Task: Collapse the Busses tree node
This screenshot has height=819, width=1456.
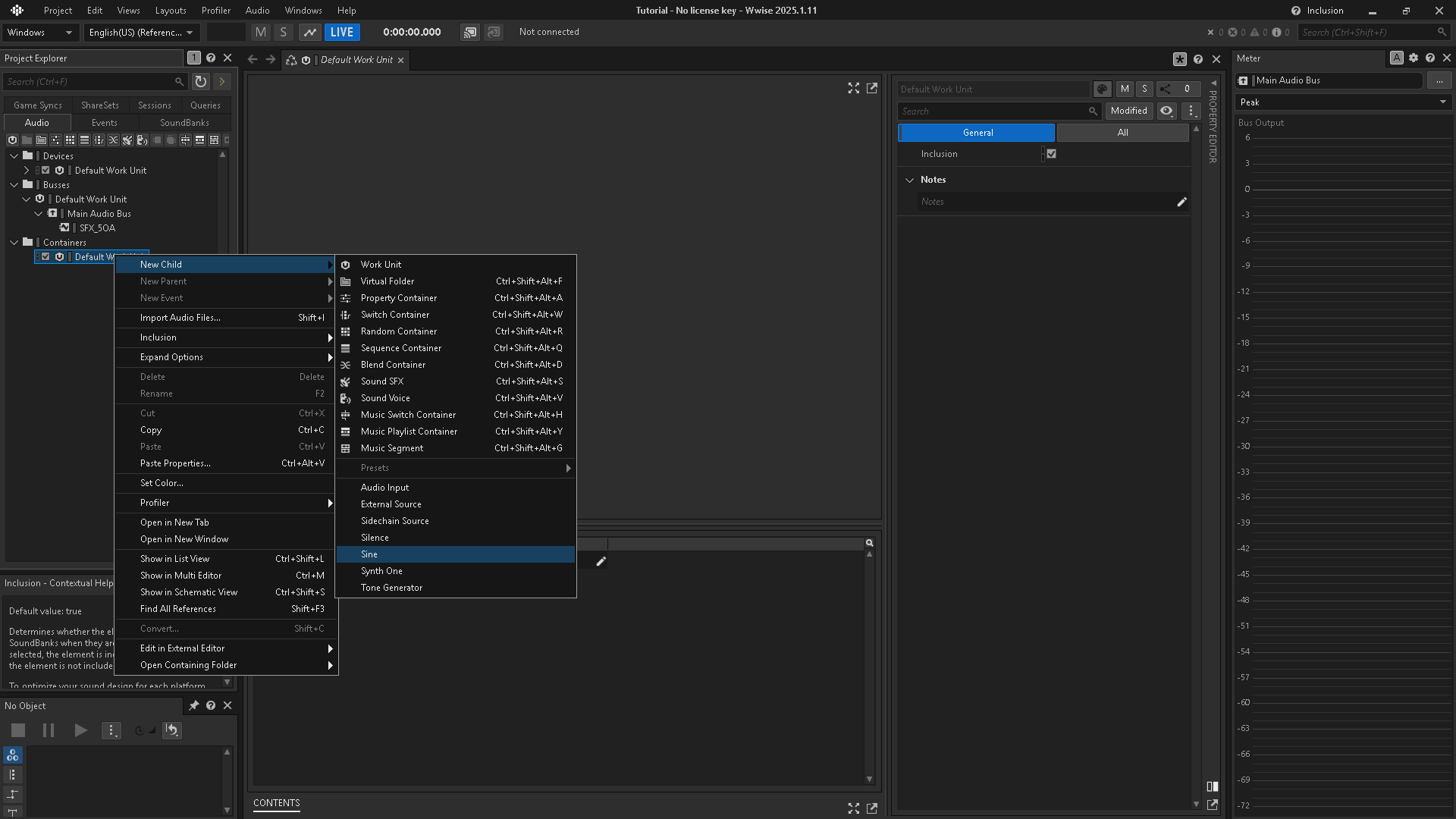Action: pos(14,185)
